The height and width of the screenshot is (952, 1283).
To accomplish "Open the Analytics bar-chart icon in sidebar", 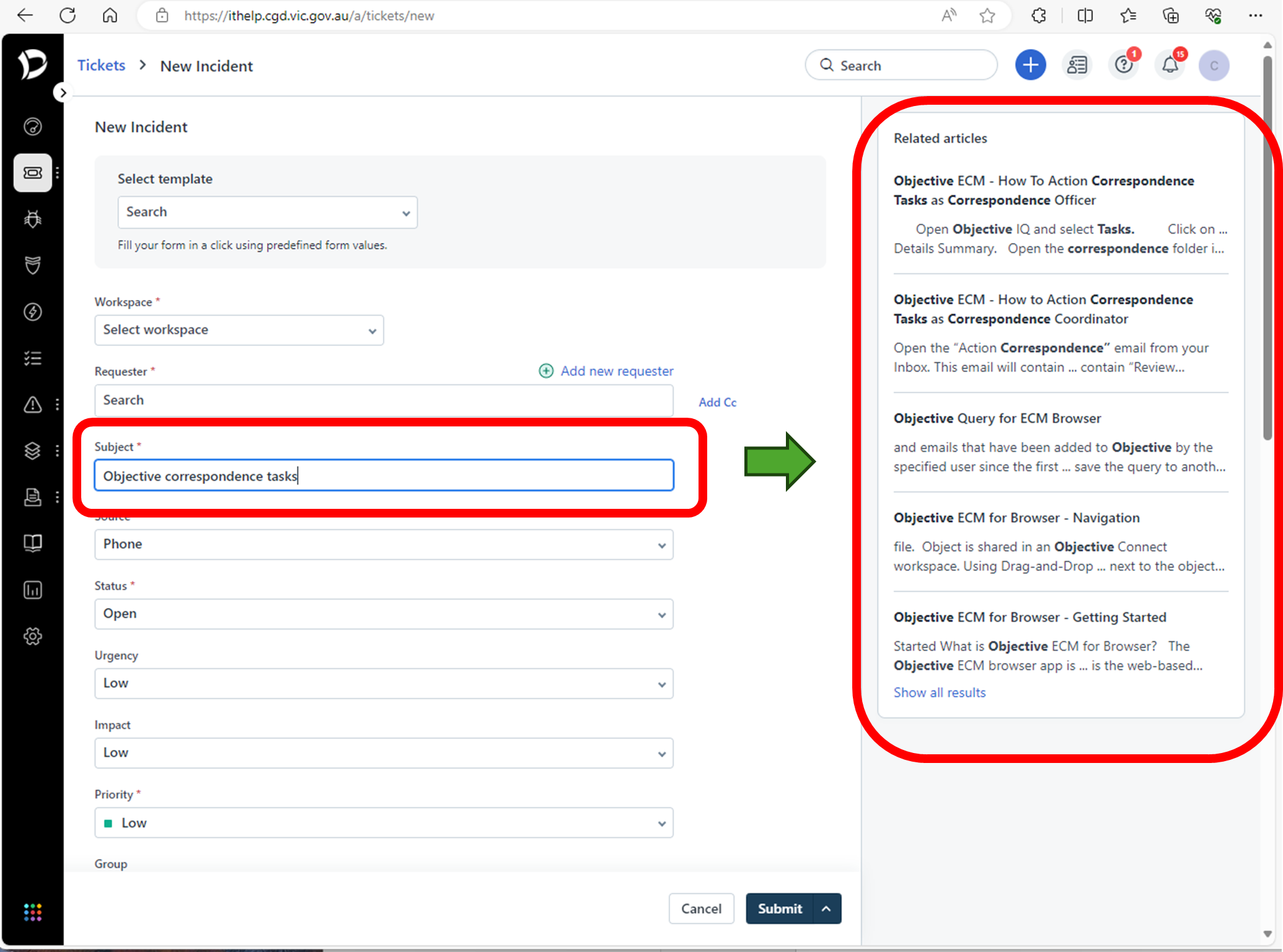I will point(32,589).
